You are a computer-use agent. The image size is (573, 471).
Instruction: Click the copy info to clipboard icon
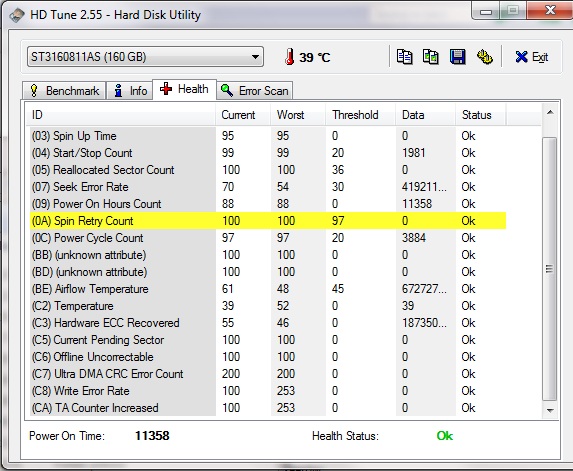coord(404,57)
